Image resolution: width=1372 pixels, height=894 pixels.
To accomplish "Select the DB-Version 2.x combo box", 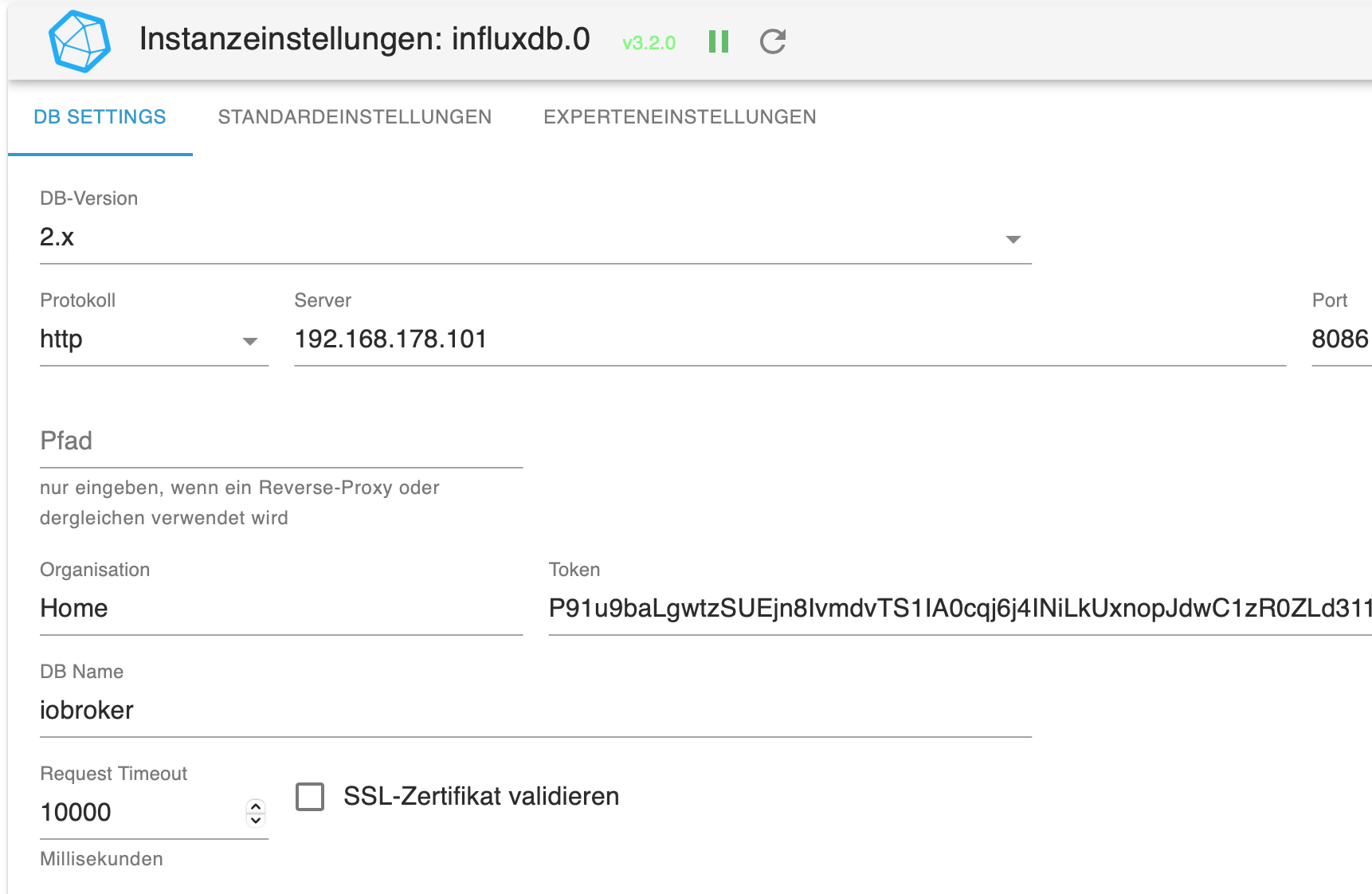I will click(x=535, y=238).
